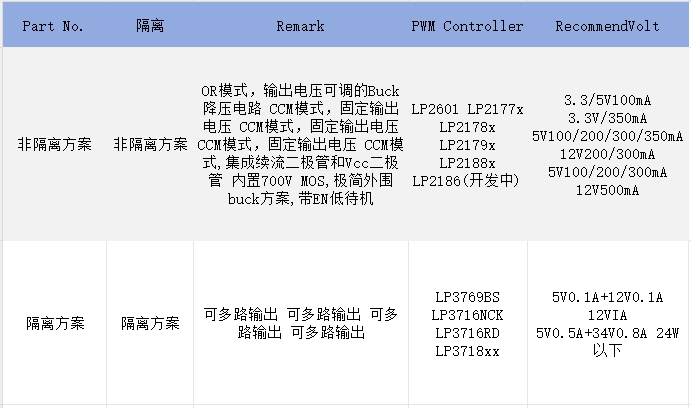This screenshot has height=408, width=691.
Task: Select the 隔离 column header
Action: (150, 27)
